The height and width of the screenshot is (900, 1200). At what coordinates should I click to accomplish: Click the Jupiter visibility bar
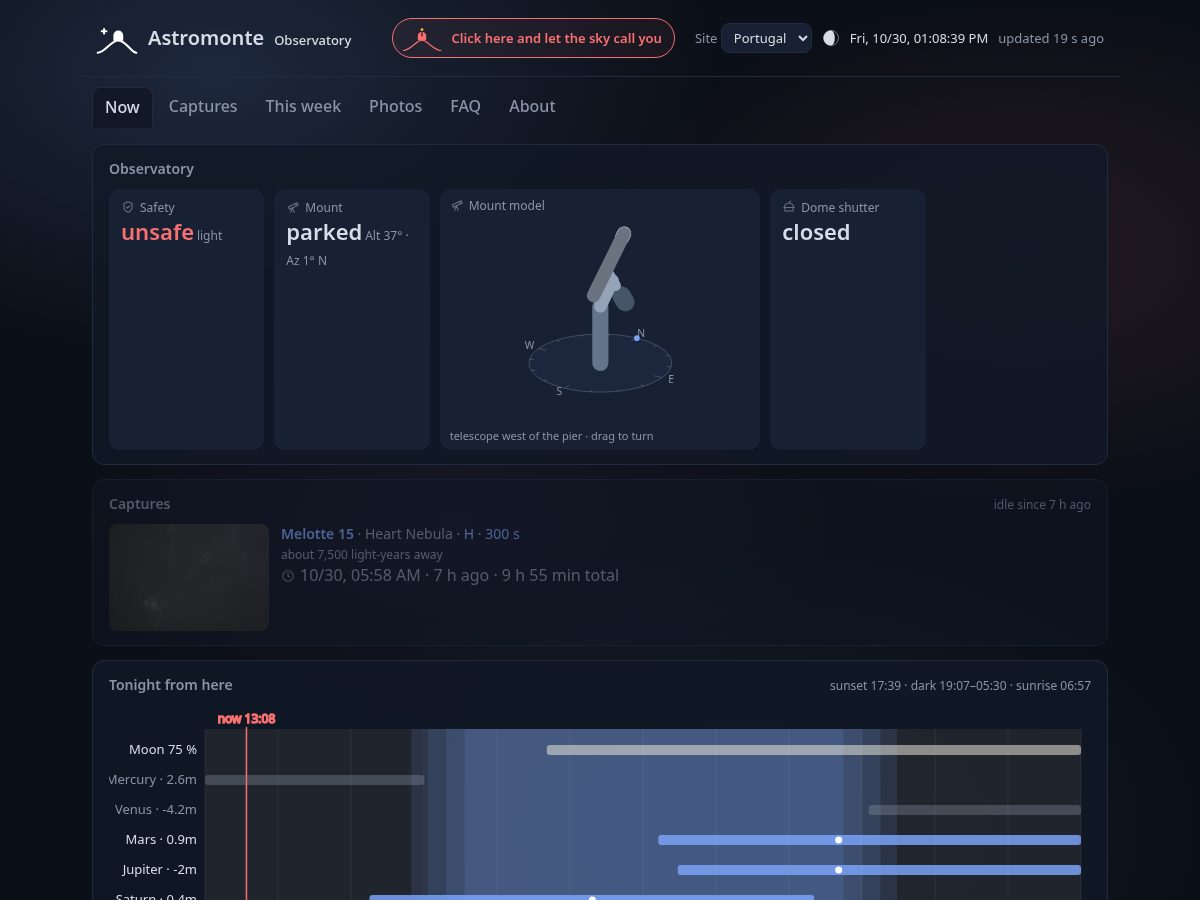[x=879, y=870]
